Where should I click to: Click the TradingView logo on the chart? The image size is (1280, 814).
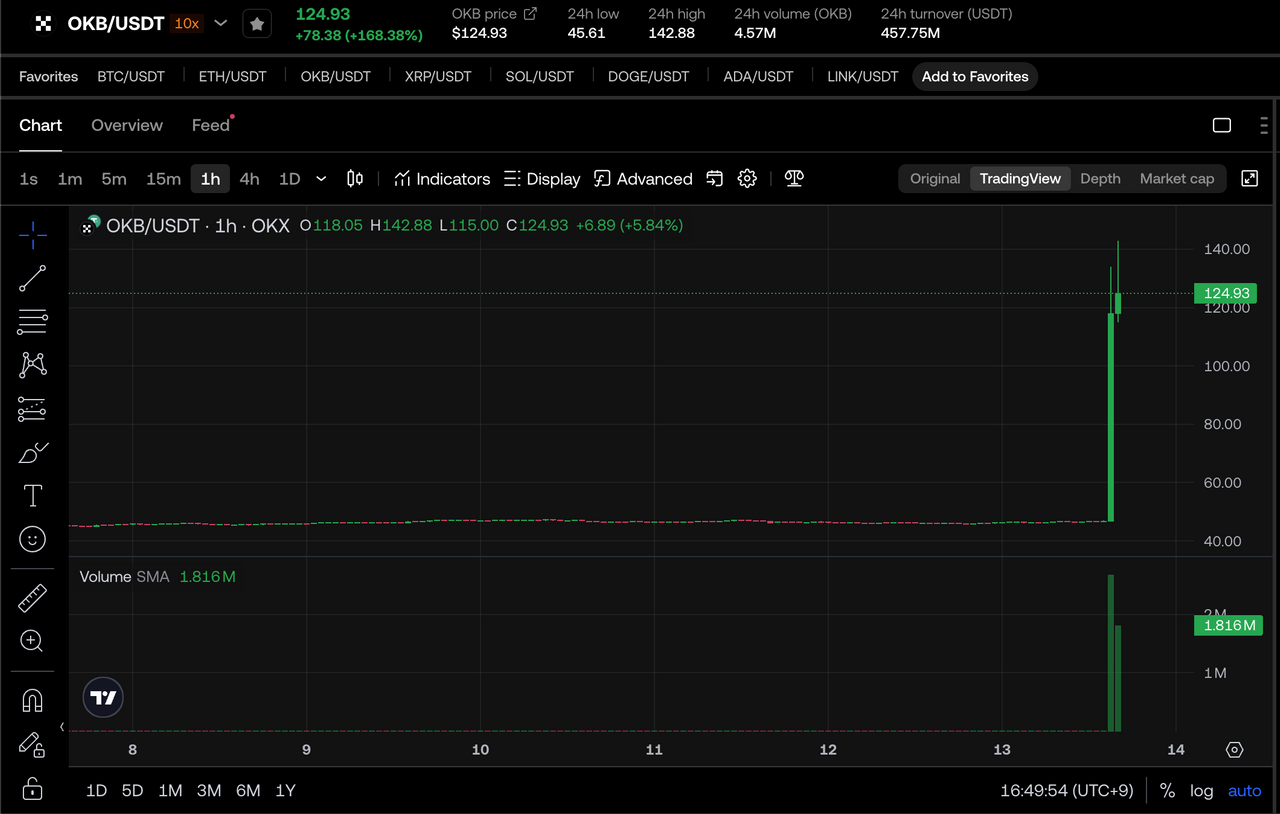pyautogui.click(x=103, y=698)
